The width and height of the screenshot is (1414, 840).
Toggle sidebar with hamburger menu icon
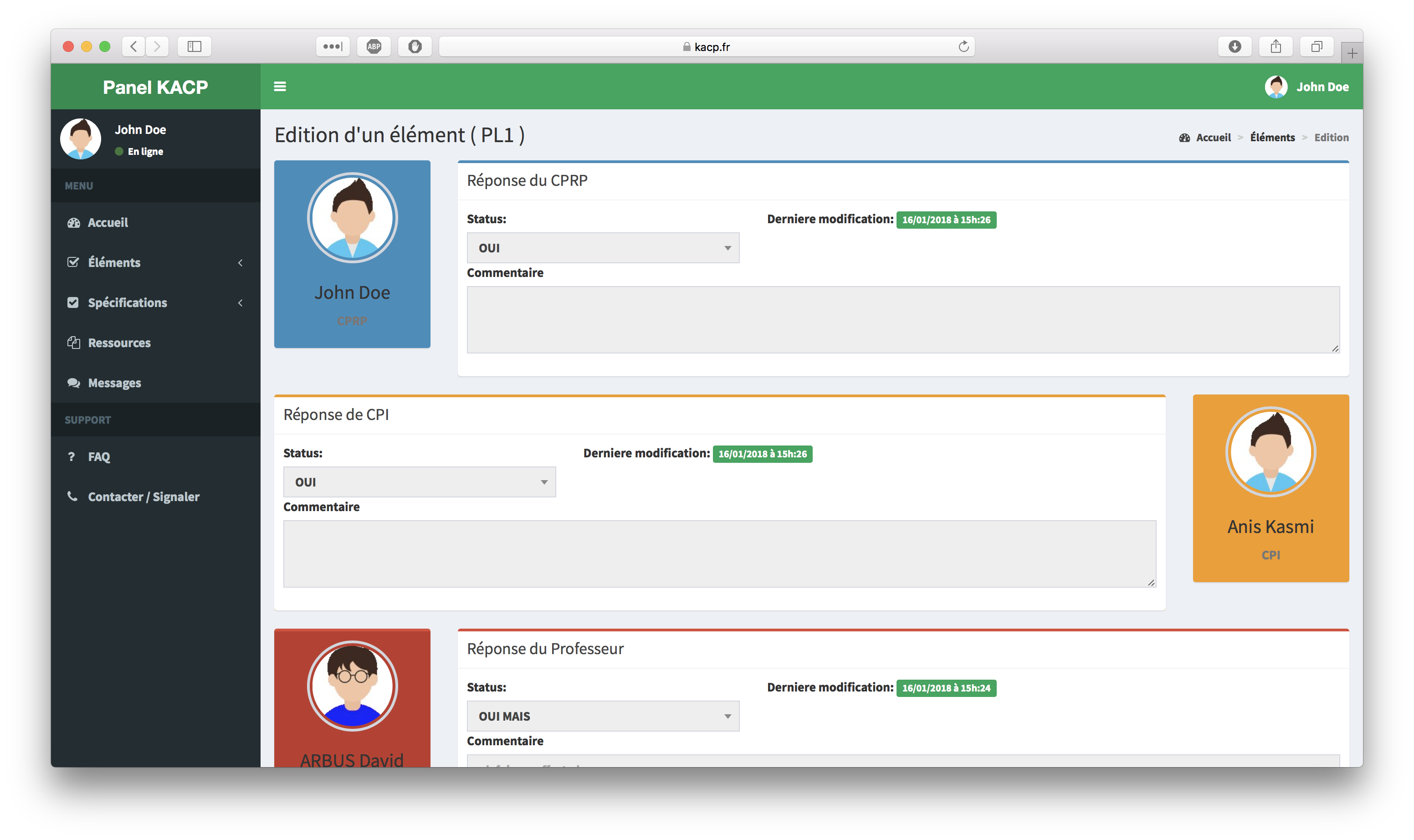point(280,87)
